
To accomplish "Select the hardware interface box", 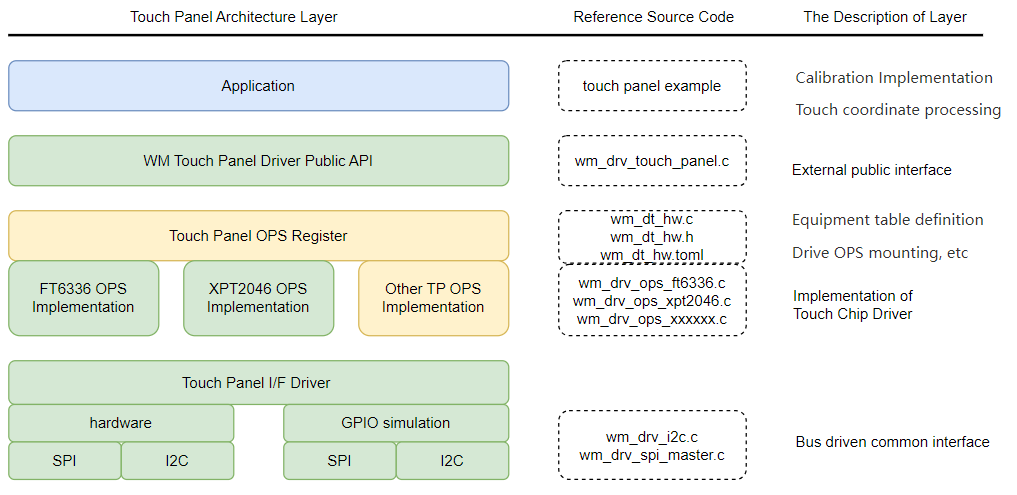I will tap(121, 423).
